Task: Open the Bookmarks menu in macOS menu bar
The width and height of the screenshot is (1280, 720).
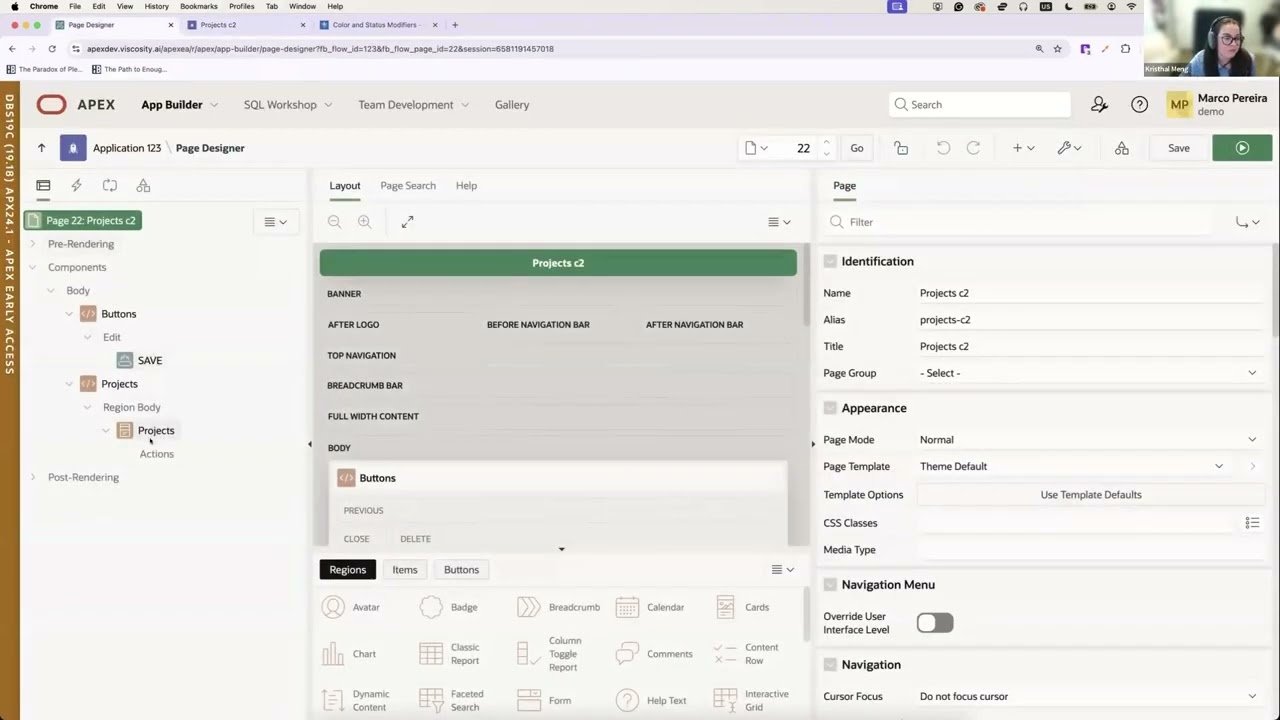Action: click(198, 6)
